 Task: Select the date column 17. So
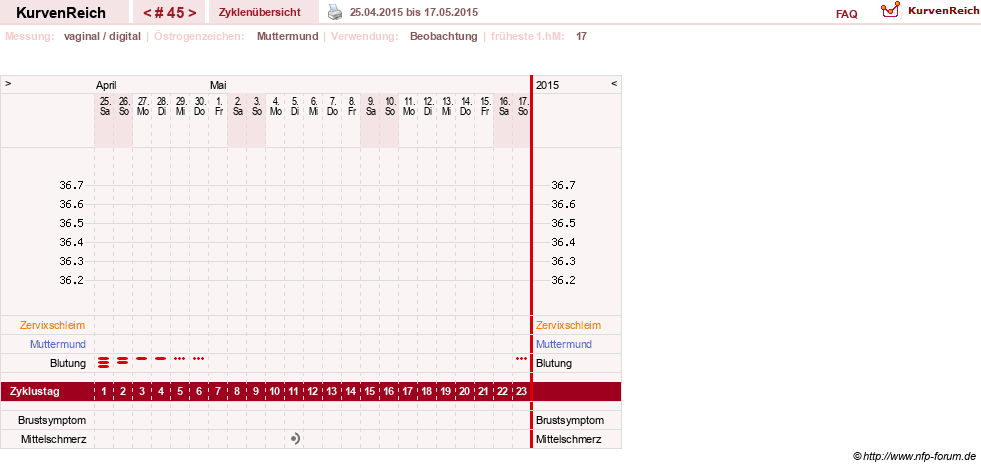click(523, 106)
